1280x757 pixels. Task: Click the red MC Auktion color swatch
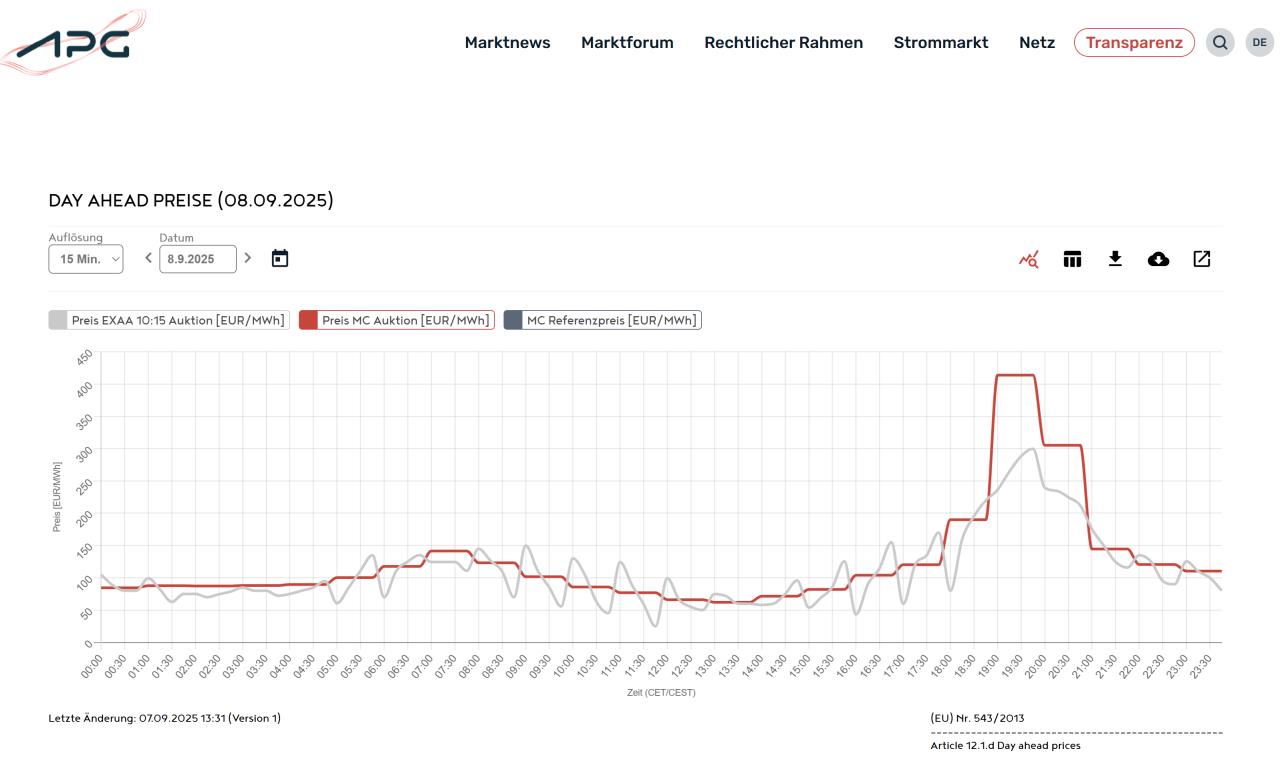pos(309,320)
